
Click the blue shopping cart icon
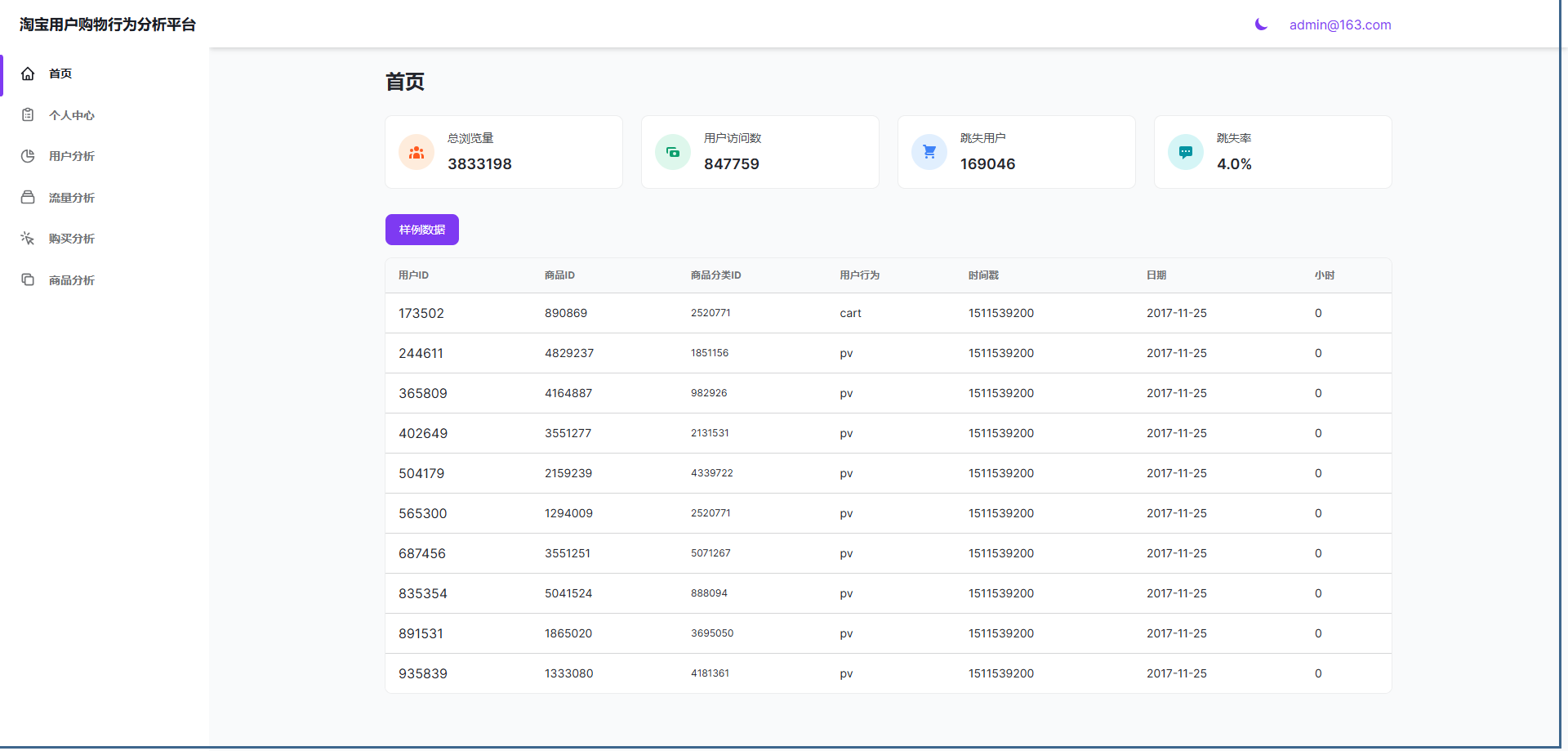(929, 152)
